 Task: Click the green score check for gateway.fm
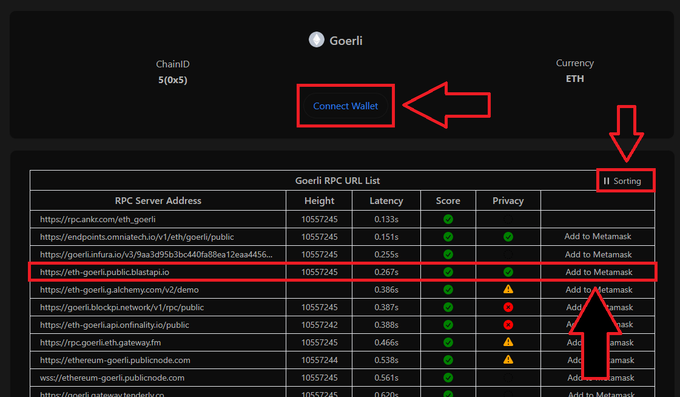448,342
